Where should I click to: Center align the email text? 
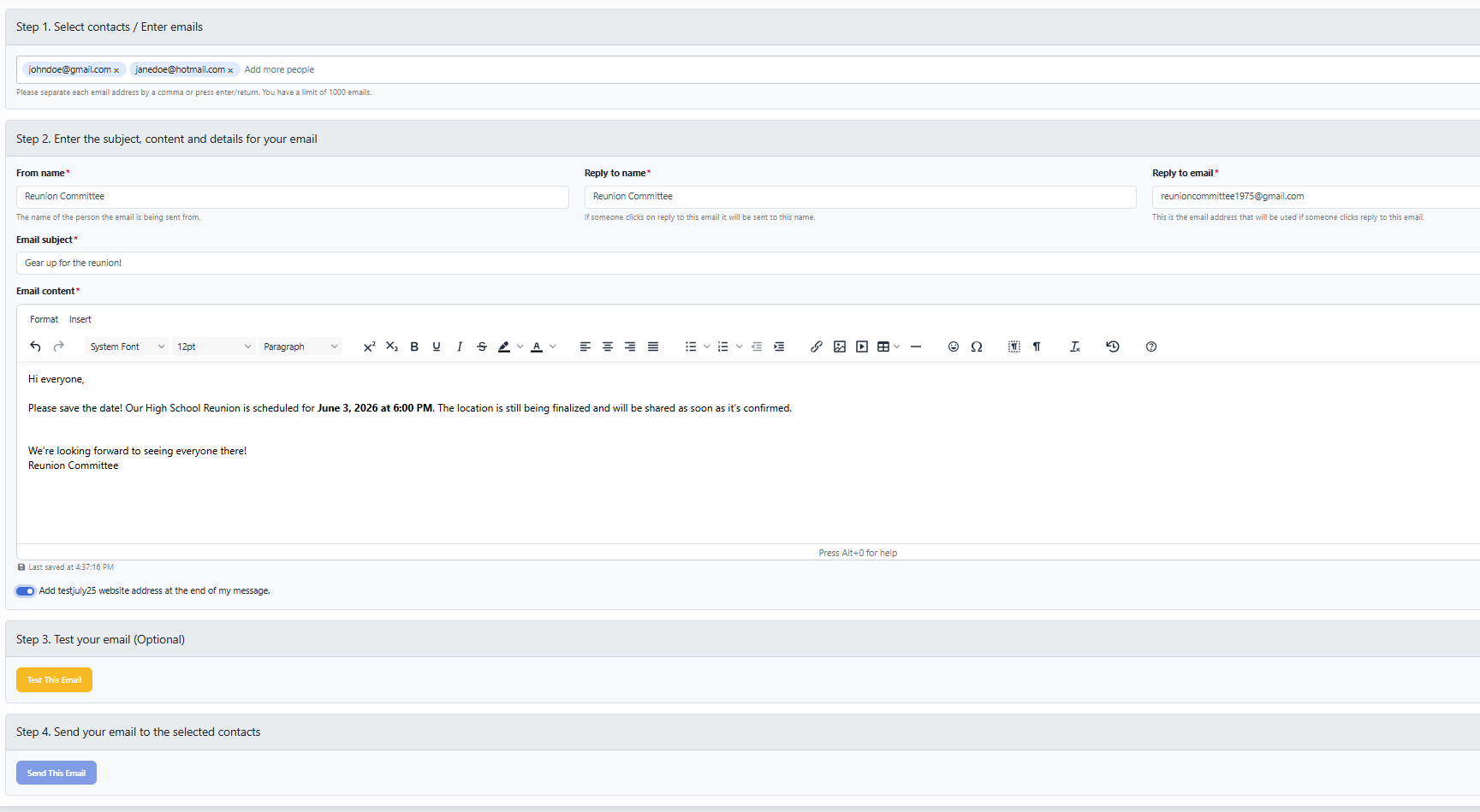pos(608,347)
